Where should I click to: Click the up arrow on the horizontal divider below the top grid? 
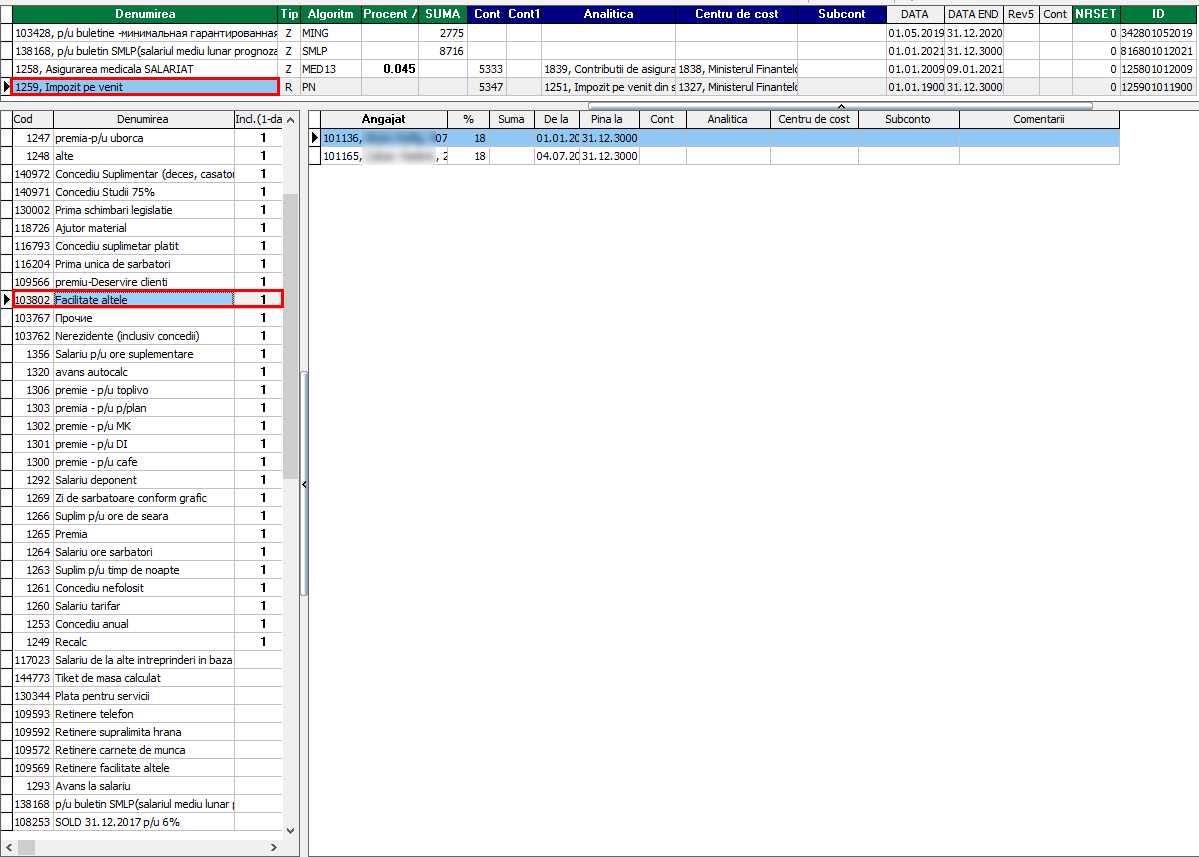point(841,106)
